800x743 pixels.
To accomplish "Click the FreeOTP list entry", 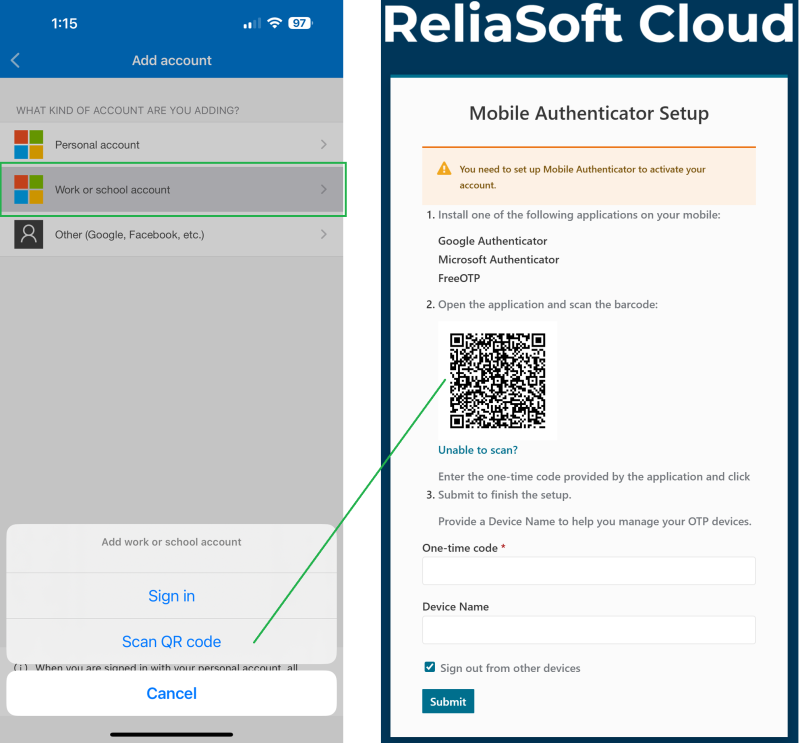I will [459, 278].
